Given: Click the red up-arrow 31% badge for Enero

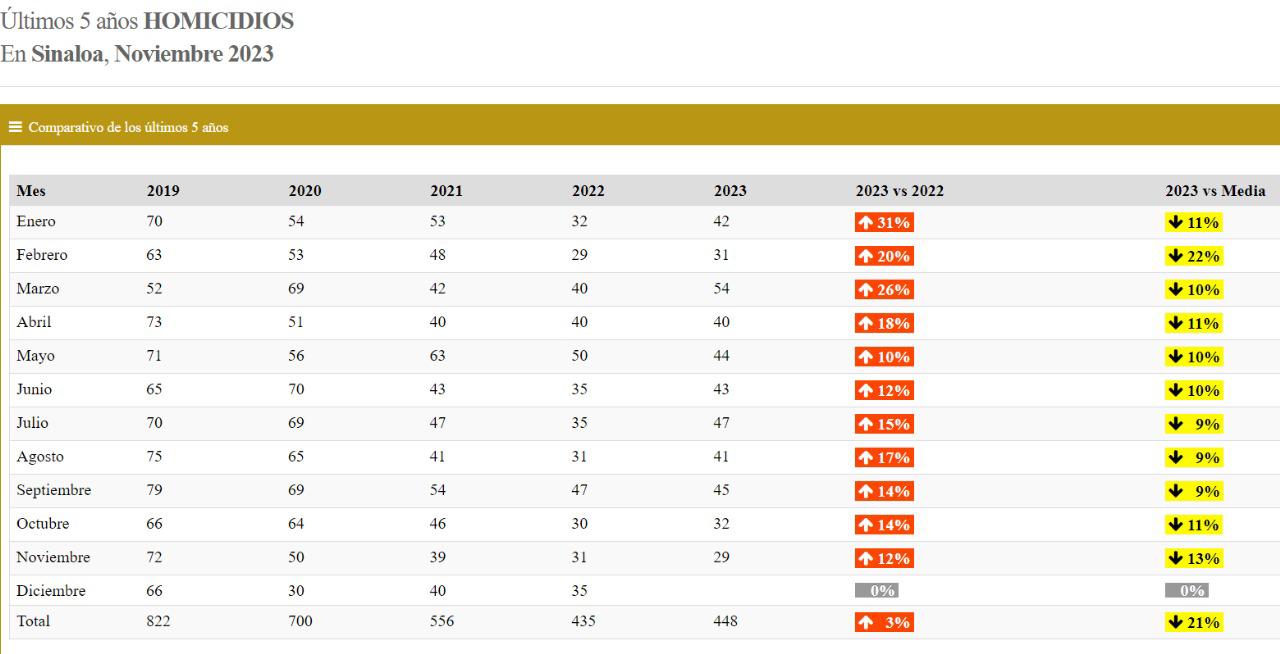Looking at the screenshot, I should coord(884,222).
